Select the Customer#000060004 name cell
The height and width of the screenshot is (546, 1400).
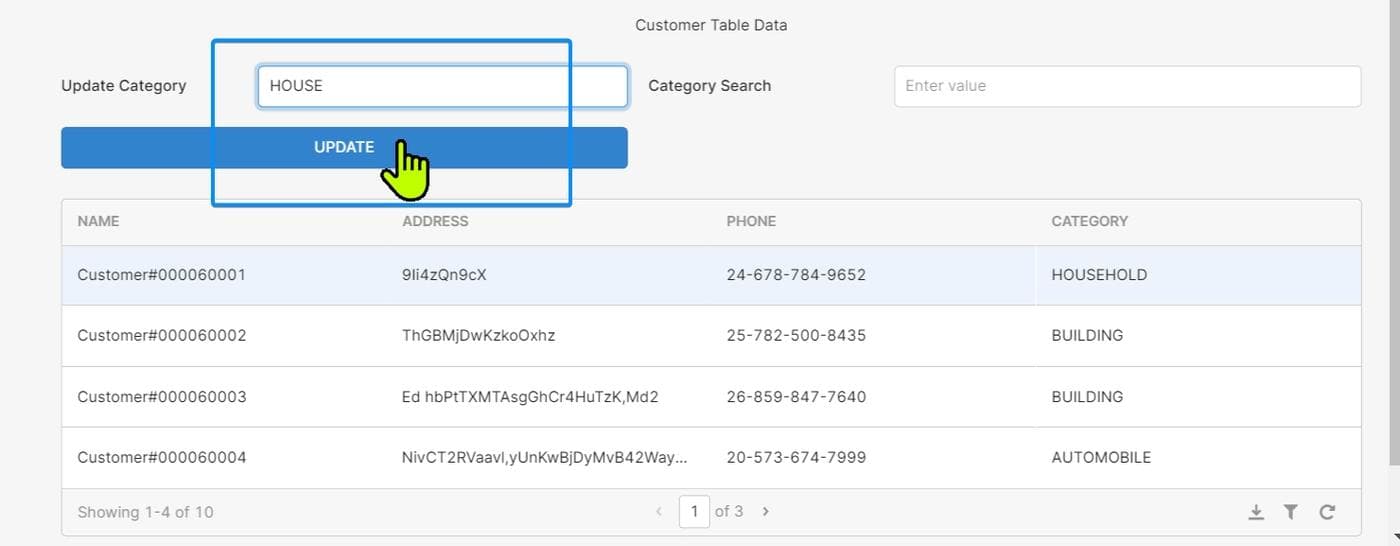click(161, 458)
